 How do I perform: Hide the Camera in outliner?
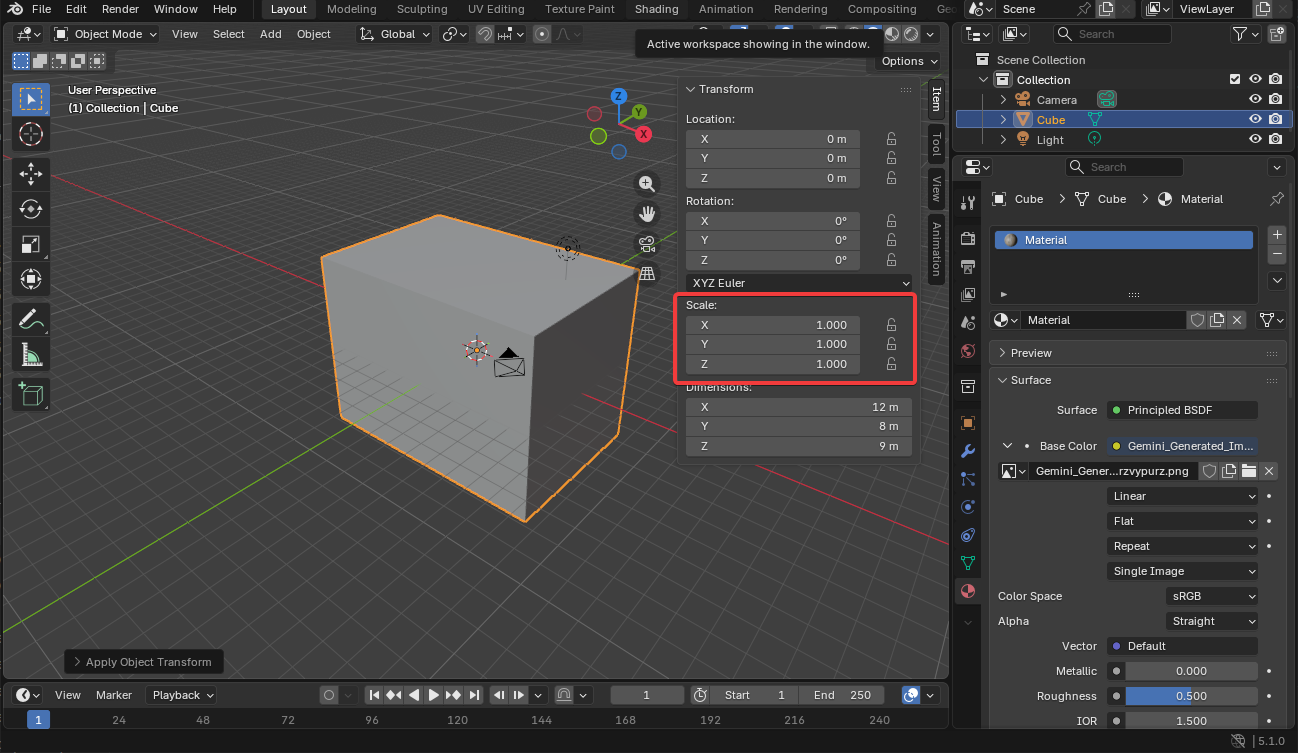(x=1255, y=100)
